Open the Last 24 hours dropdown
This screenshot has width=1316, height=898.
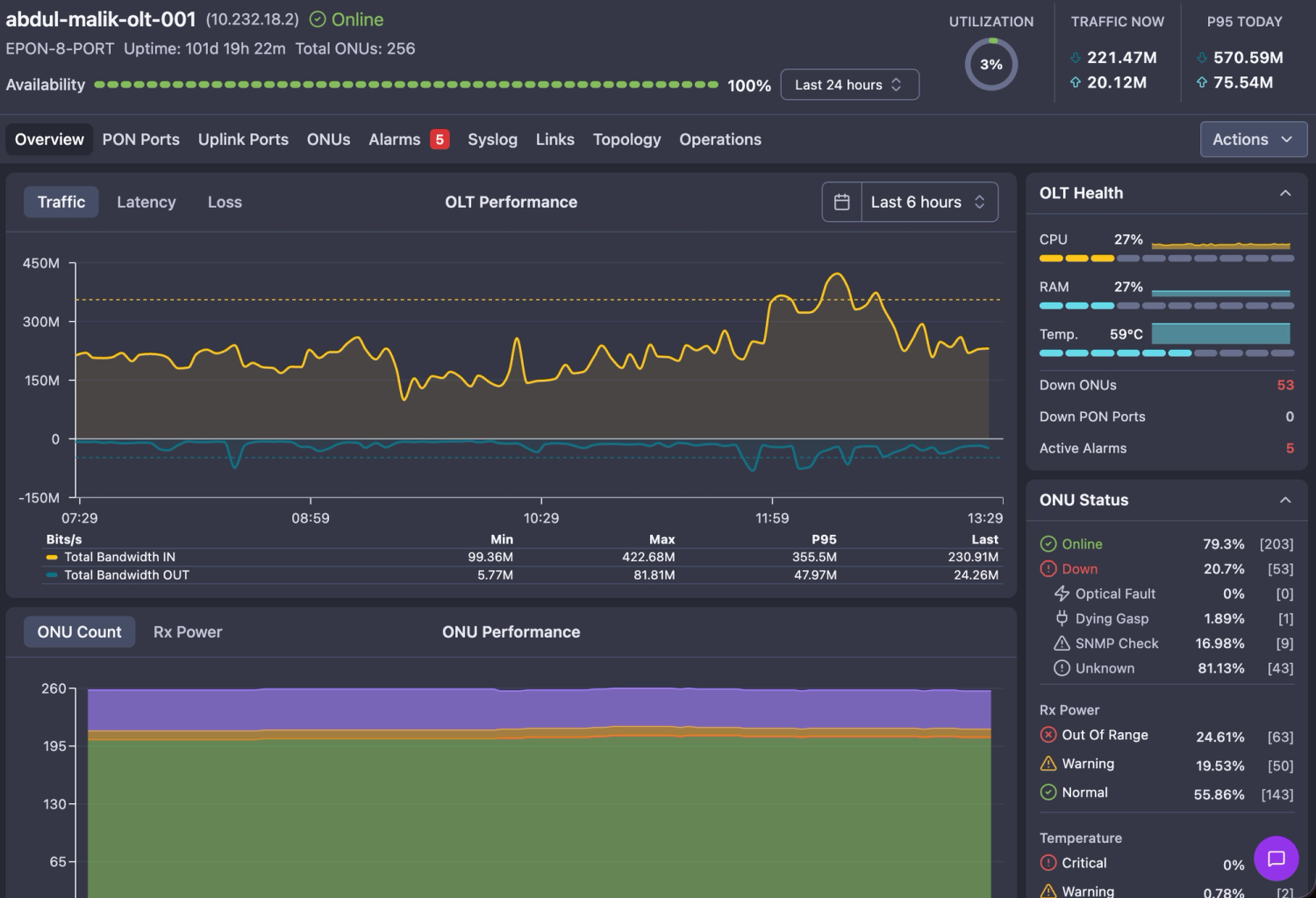pyautogui.click(x=849, y=84)
